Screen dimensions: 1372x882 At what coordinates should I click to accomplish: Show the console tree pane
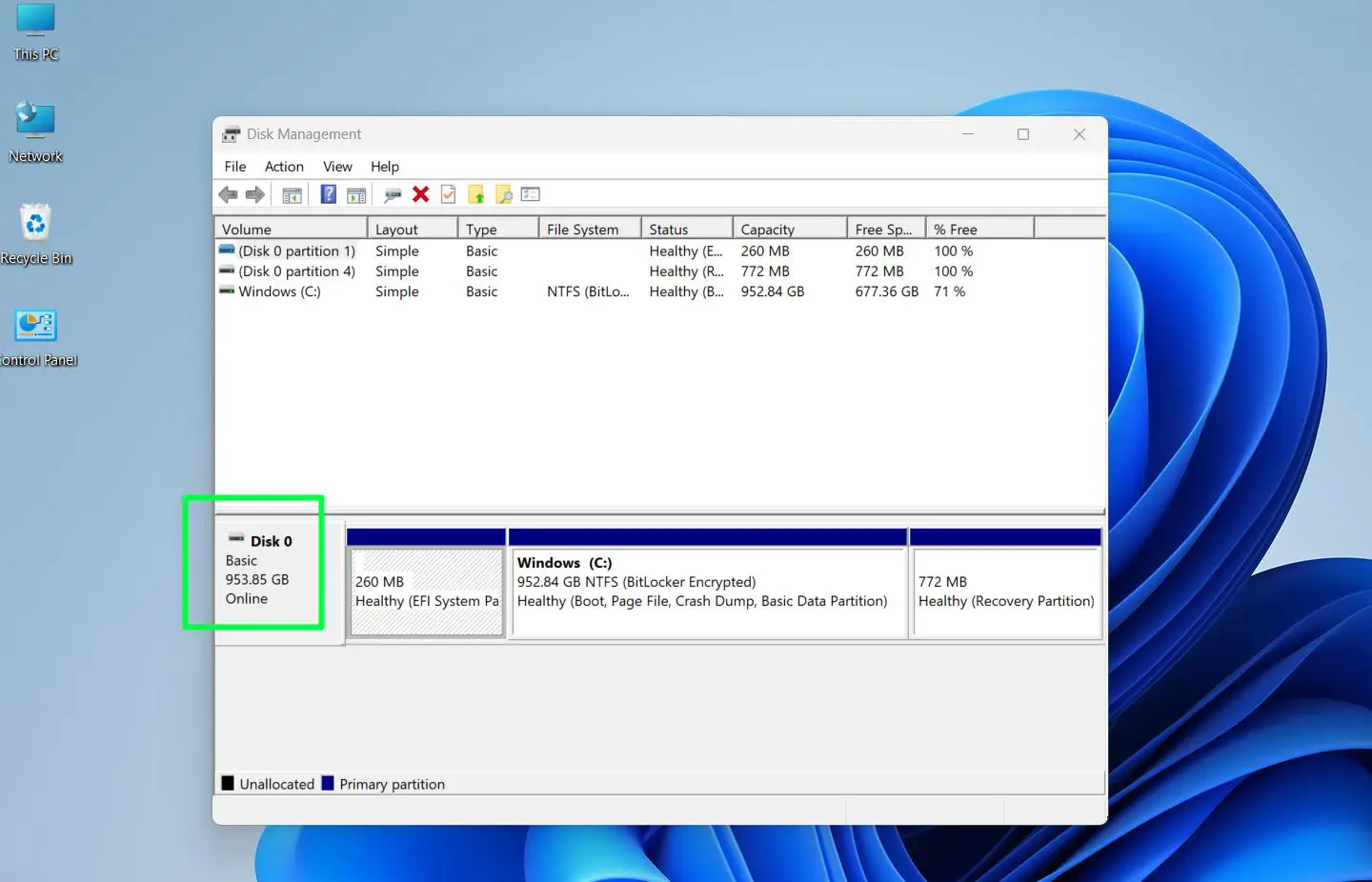click(x=292, y=194)
